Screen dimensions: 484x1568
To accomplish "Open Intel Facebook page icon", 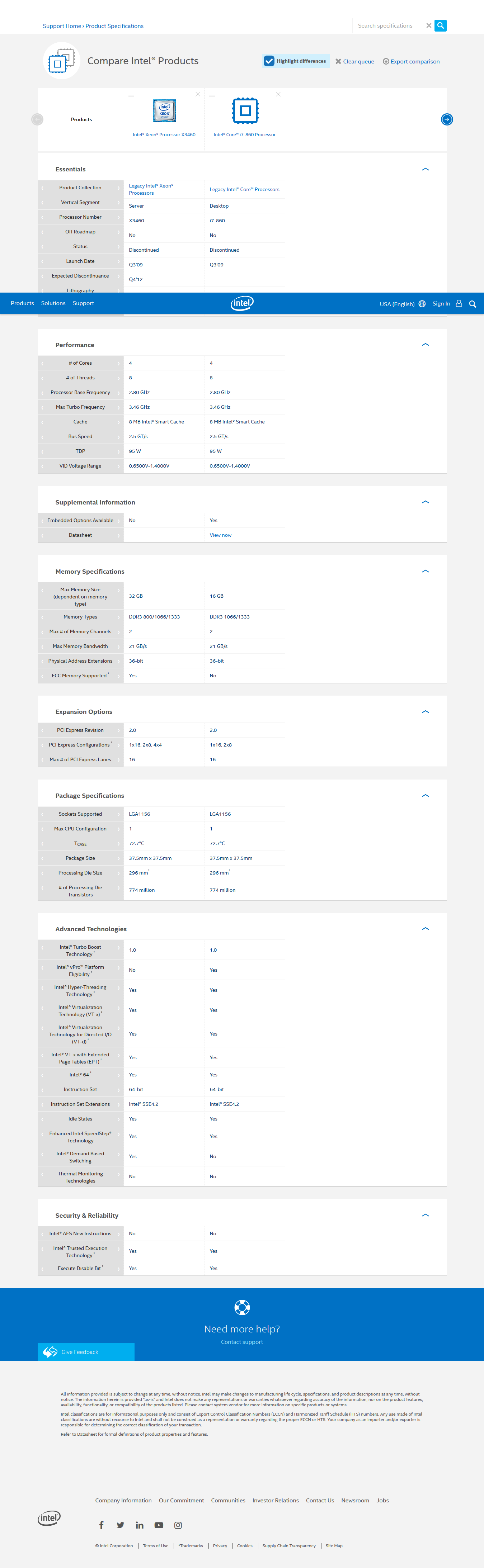I will (x=102, y=1525).
